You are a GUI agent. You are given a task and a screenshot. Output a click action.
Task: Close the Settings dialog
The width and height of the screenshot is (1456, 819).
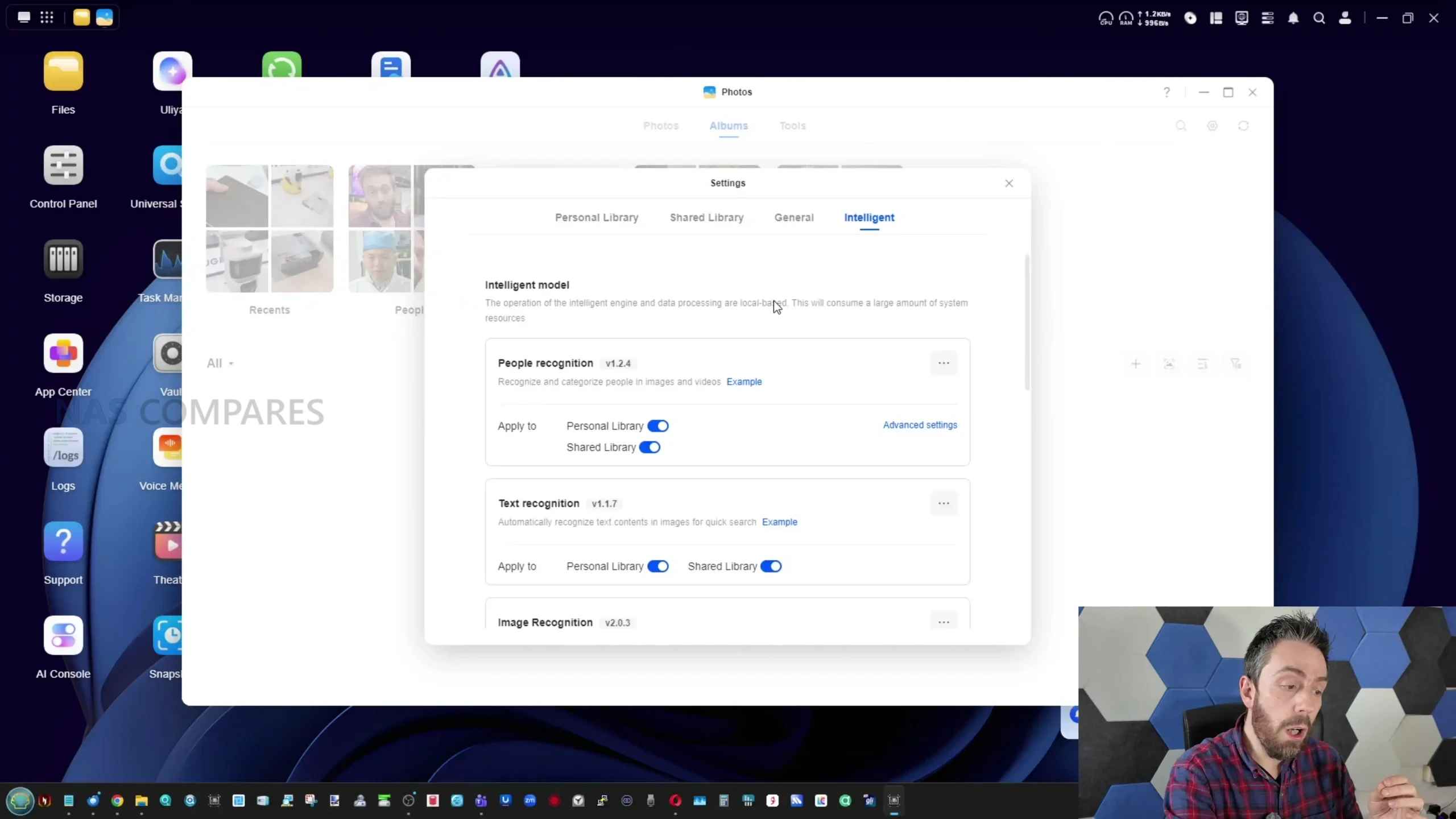click(1008, 183)
